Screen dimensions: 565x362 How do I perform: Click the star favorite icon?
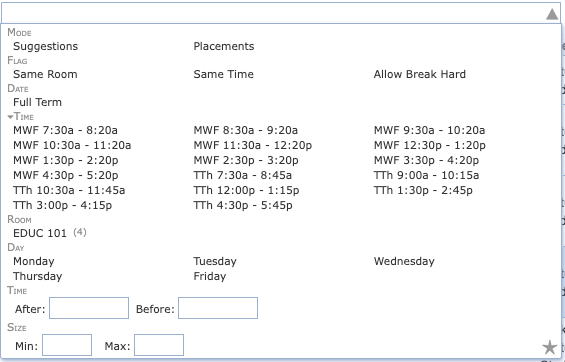tap(550, 347)
